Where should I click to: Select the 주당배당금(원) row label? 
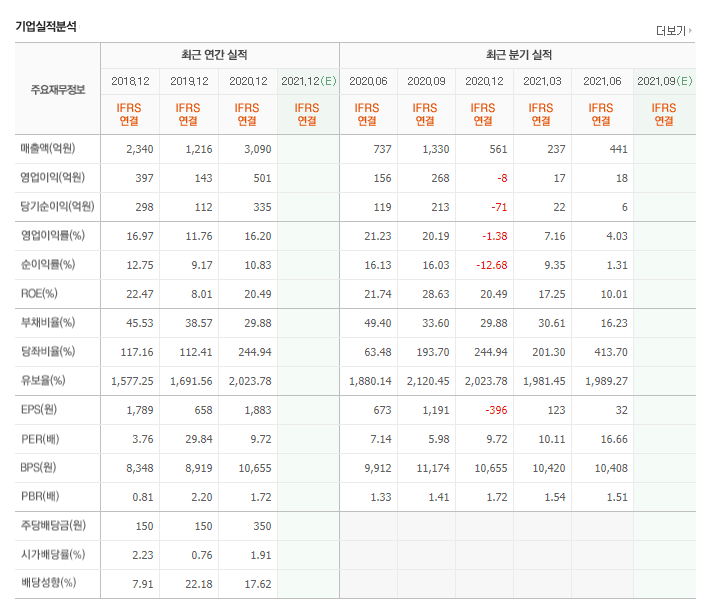[x=53, y=525]
